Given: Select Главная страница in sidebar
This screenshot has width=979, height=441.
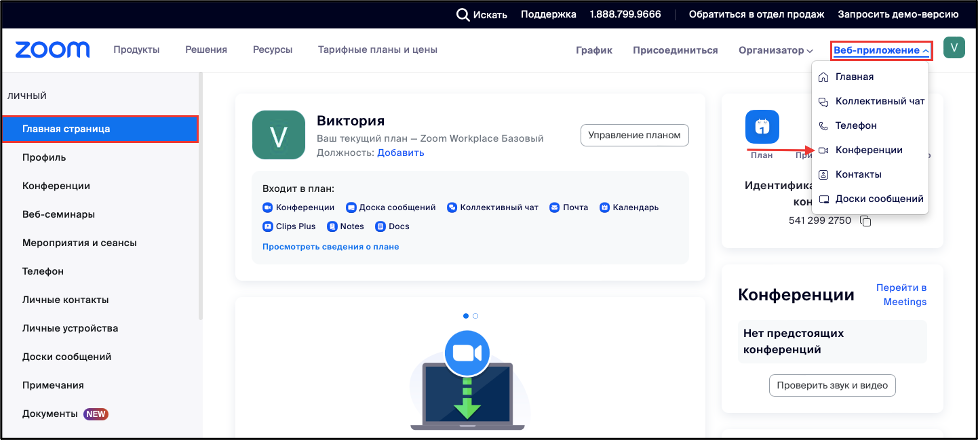Looking at the screenshot, I should (x=100, y=129).
